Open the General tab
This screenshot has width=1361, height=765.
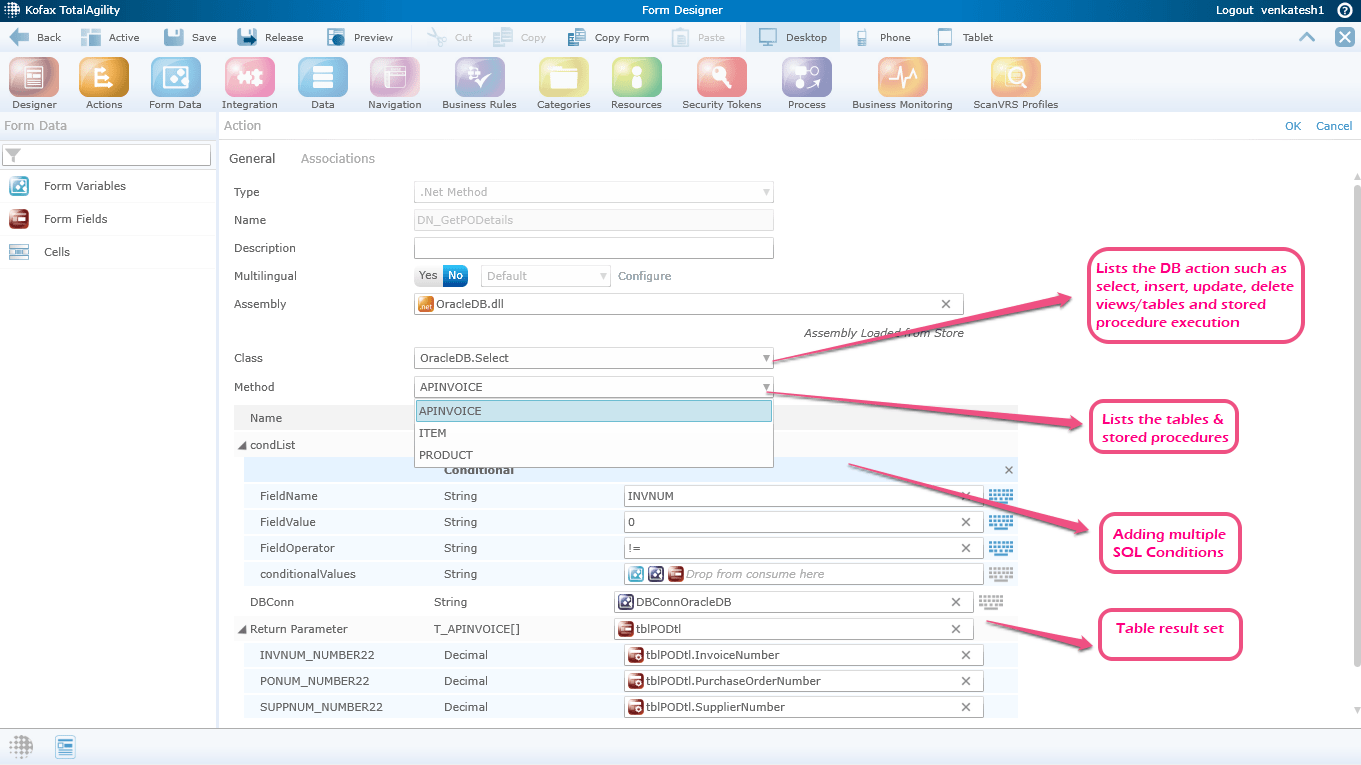pos(252,158)
